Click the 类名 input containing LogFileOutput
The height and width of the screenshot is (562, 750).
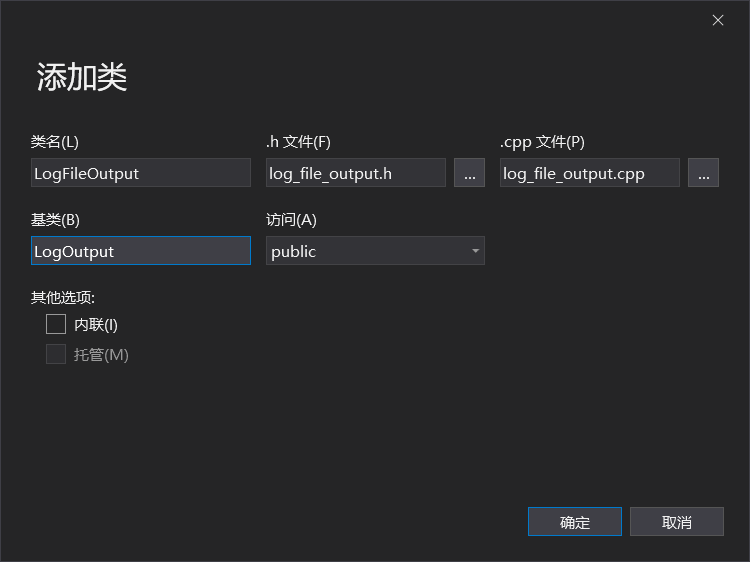[140, 173]
